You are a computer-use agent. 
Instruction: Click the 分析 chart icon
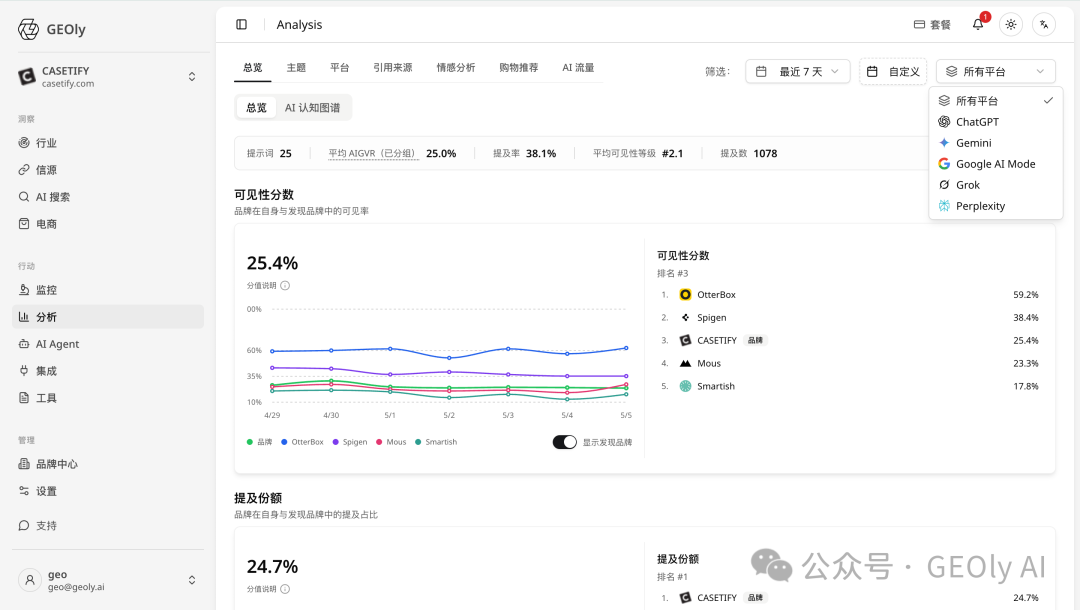(x=24, y=317)
